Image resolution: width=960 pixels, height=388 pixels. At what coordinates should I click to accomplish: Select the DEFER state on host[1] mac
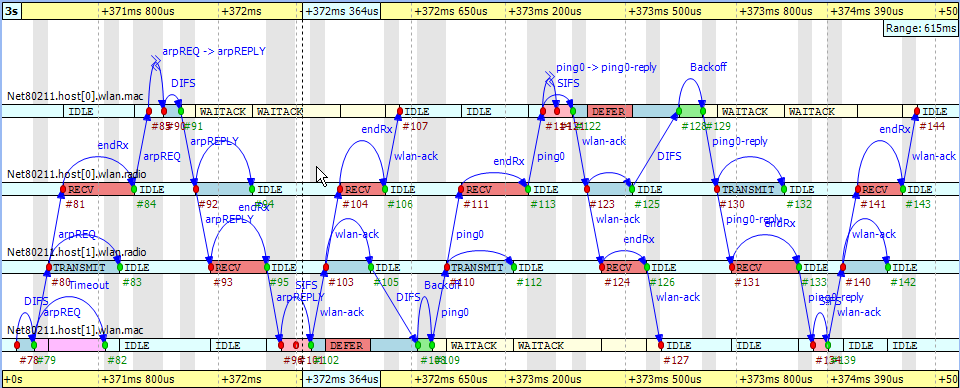click(348, 345)
